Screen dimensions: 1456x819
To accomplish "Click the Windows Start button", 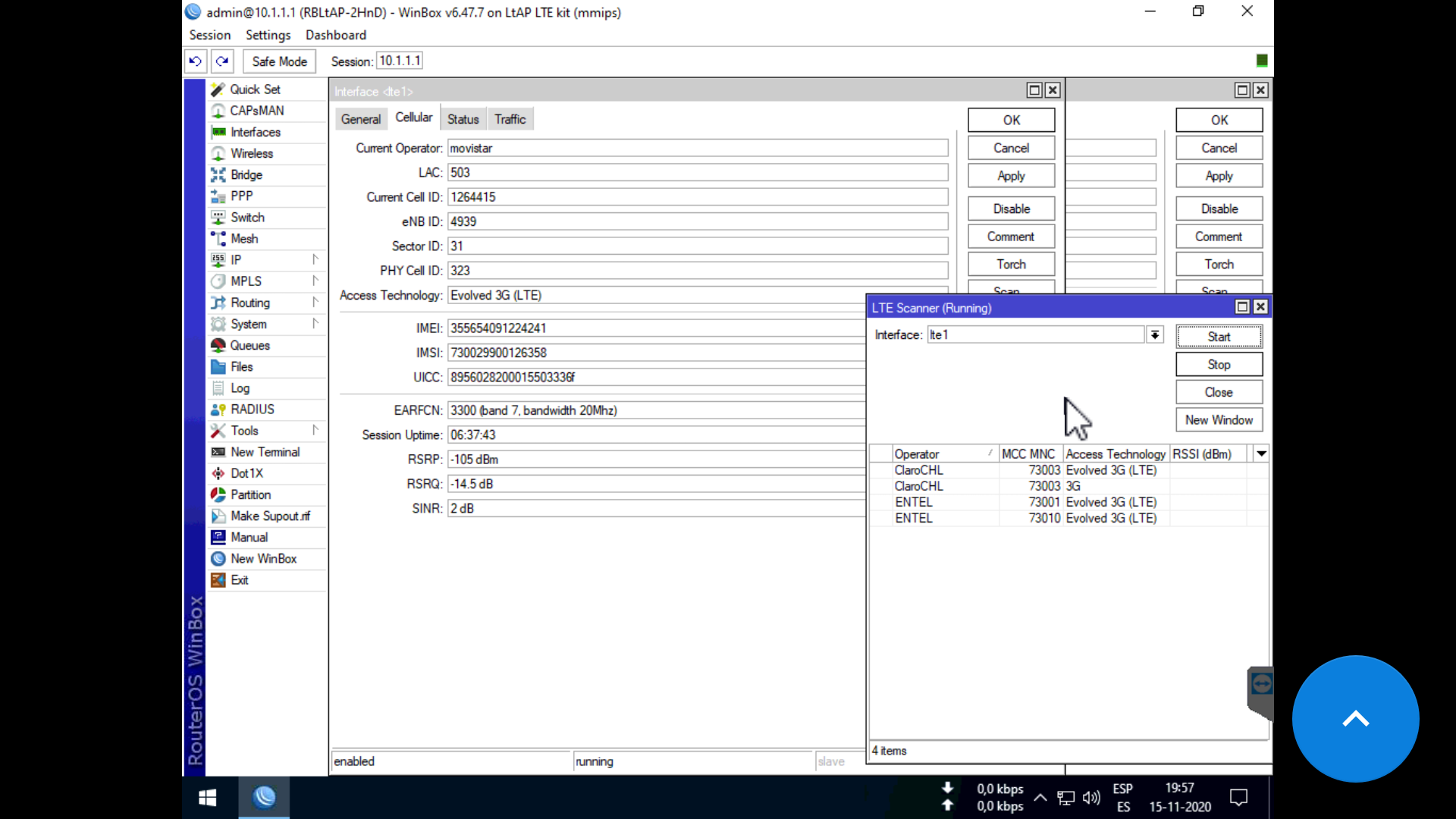I will tap(207, 797).
